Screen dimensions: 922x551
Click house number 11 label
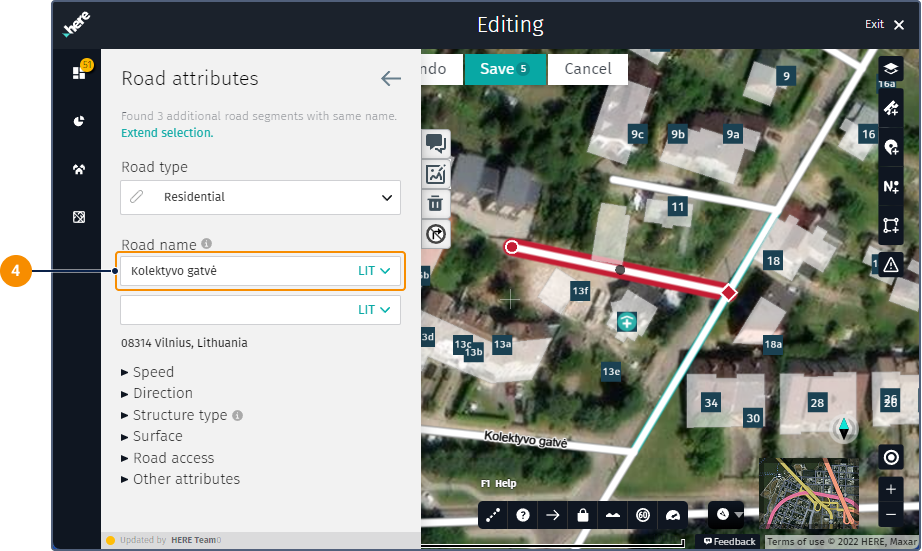[677, 206]
